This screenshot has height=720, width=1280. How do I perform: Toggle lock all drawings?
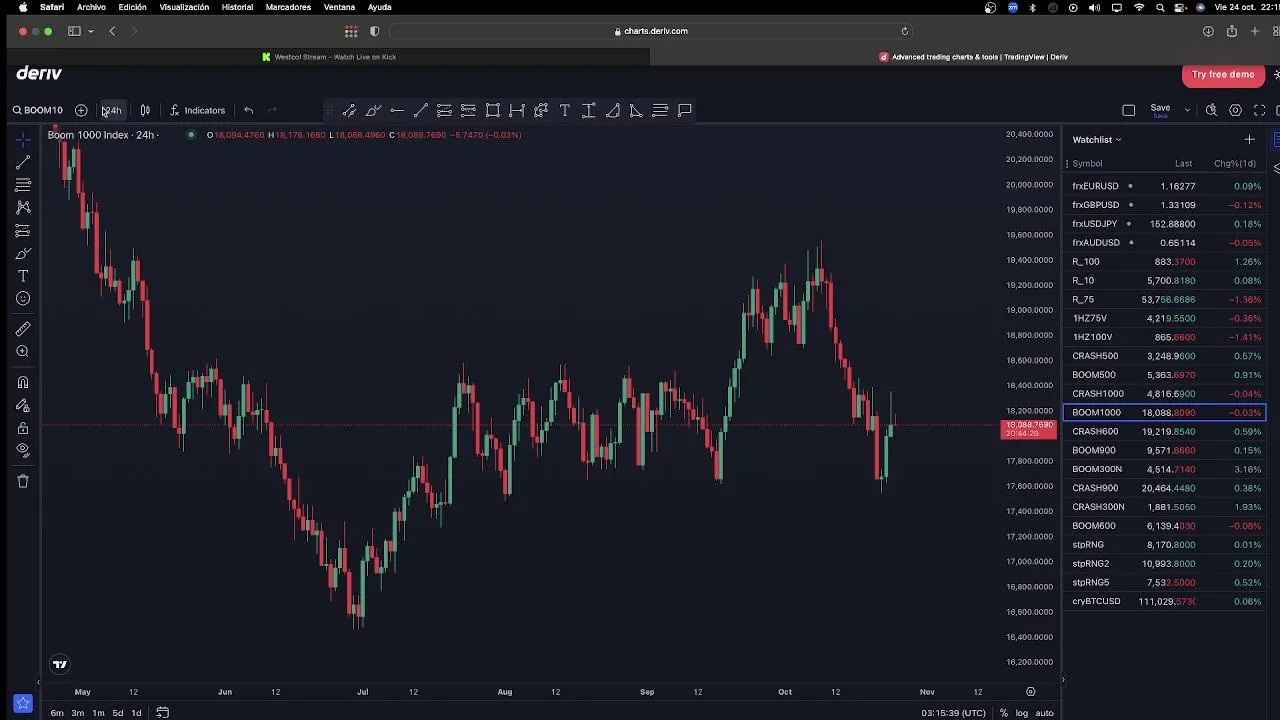click(23, 428)
